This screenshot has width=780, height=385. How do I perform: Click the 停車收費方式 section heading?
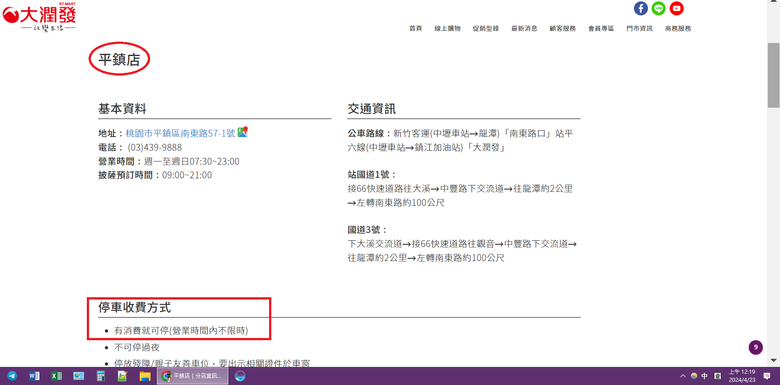(x=134, y=308)
